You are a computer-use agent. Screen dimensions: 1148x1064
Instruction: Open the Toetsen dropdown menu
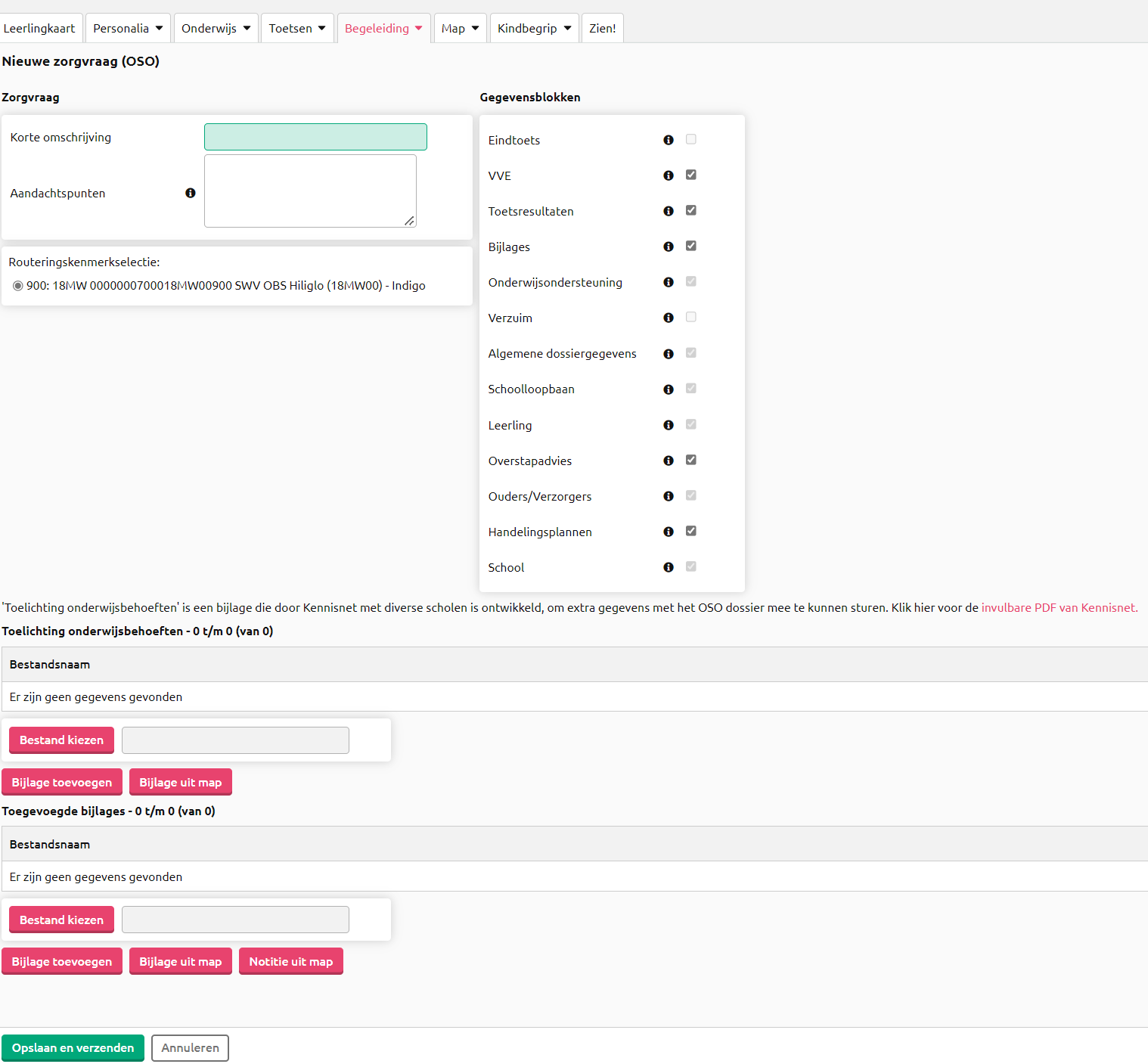pyautogui.click(x=297, y=29)
